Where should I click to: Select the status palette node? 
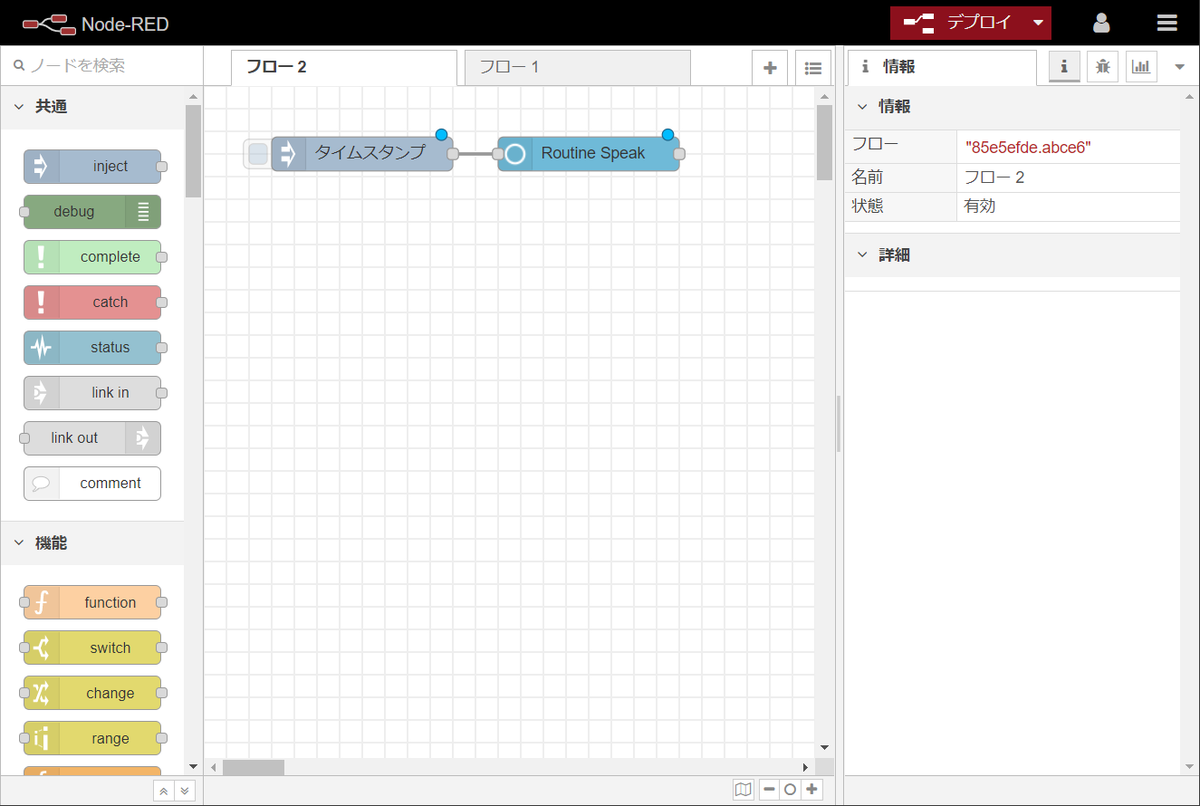tap(92, 348)
